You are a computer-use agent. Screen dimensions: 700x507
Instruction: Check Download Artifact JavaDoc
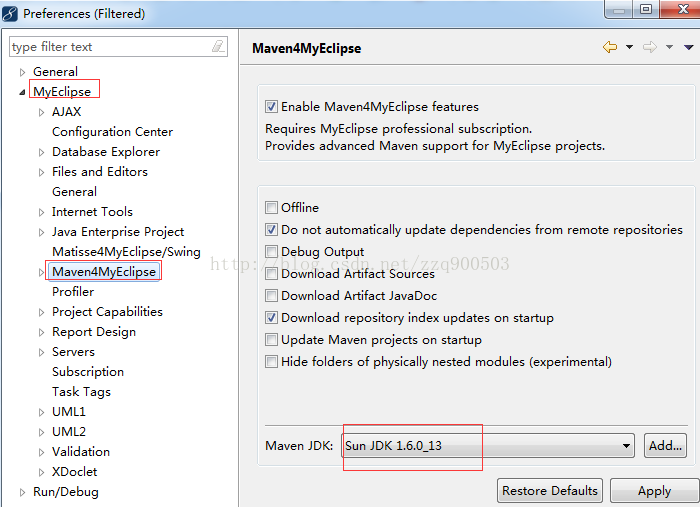click(271, 295)
